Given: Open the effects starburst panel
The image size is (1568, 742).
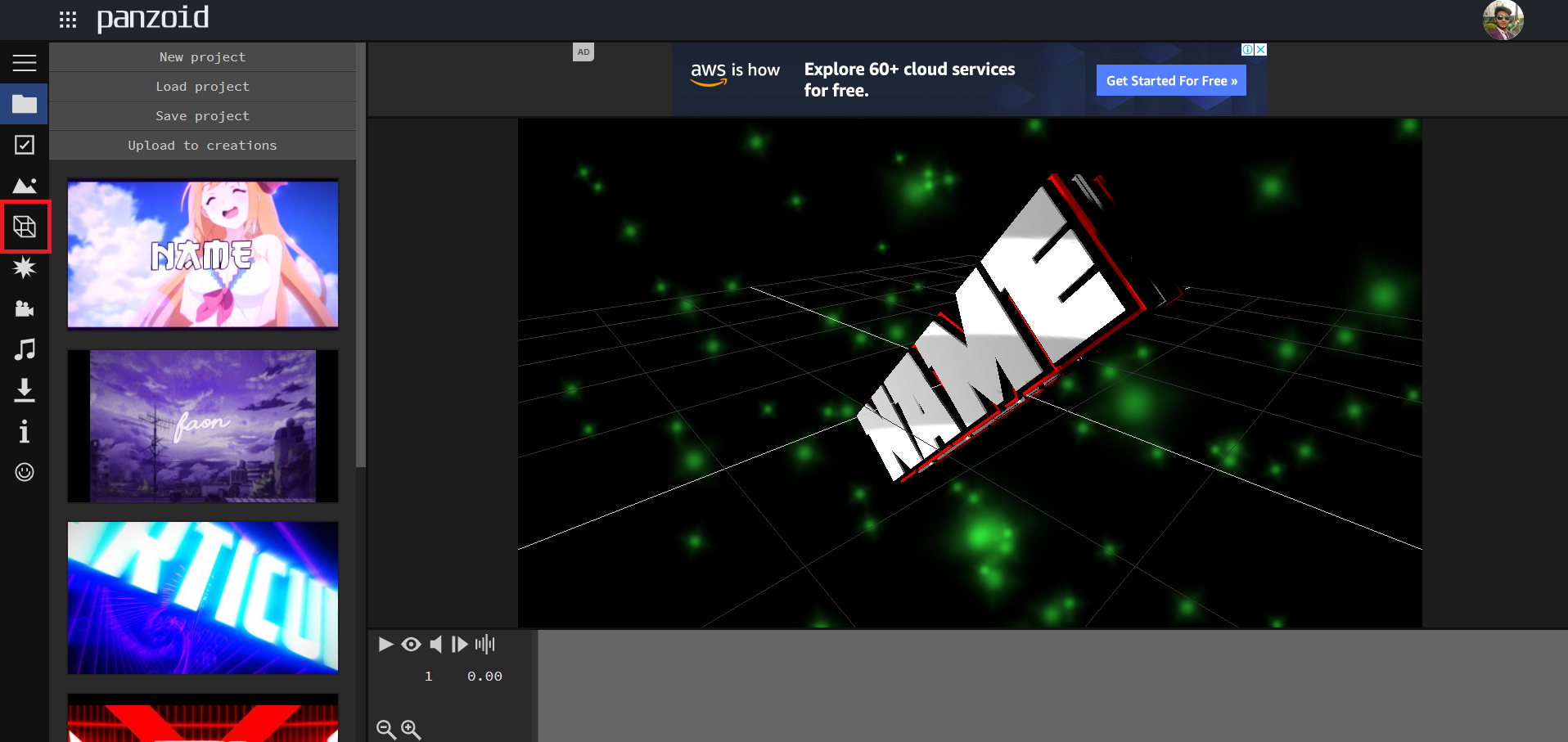Looking at the screenshot, I should [x=25, y=268].
